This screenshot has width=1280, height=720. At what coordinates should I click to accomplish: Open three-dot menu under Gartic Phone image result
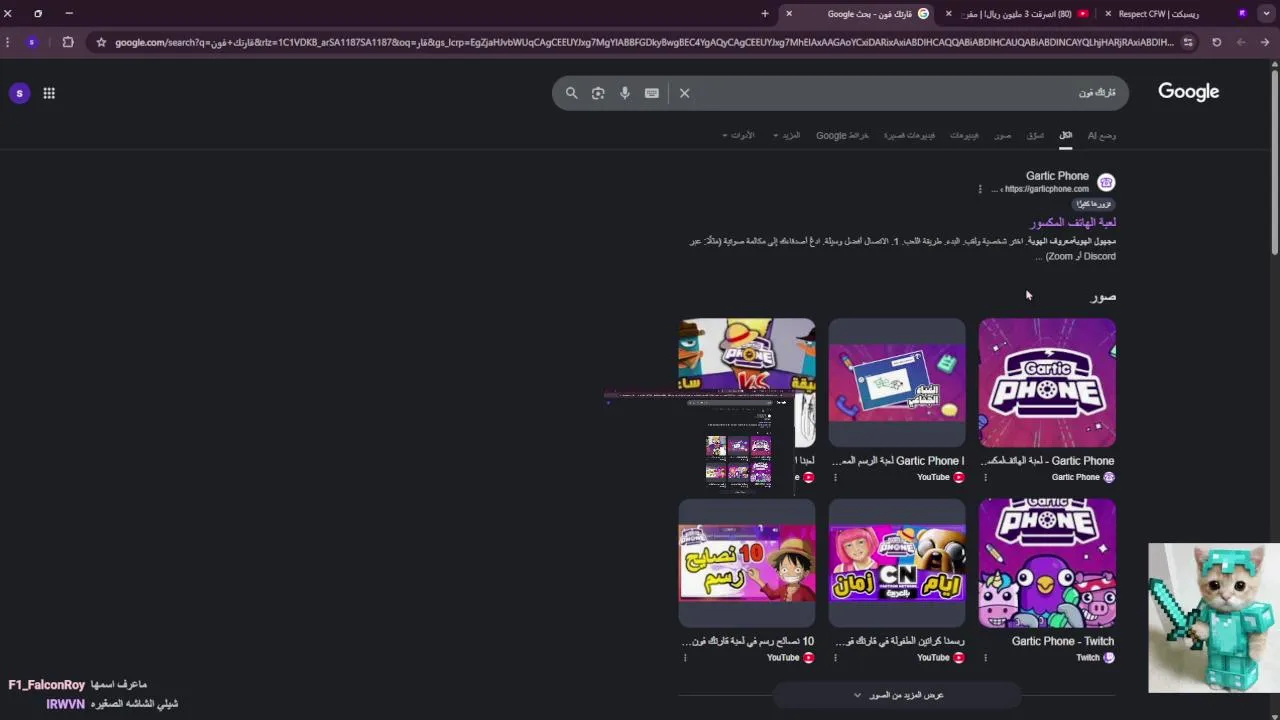[x=985, y=477]
